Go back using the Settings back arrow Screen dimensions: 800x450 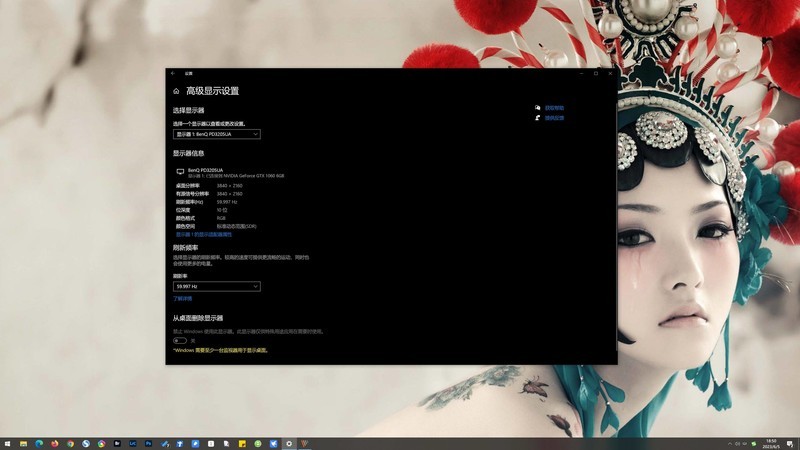[x=173, y=73]
